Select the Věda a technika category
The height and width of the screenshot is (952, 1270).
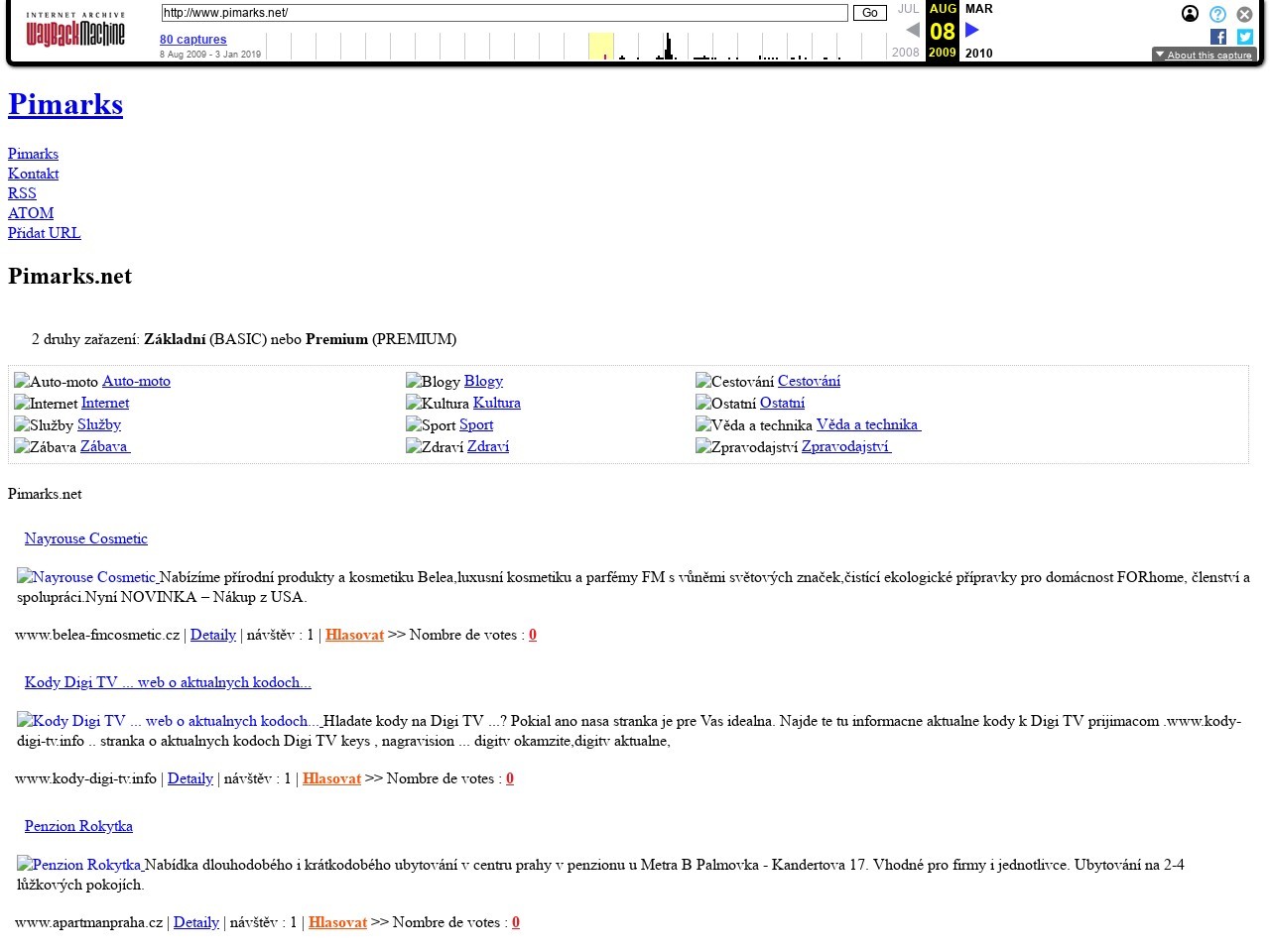click(x=868, y=424)
